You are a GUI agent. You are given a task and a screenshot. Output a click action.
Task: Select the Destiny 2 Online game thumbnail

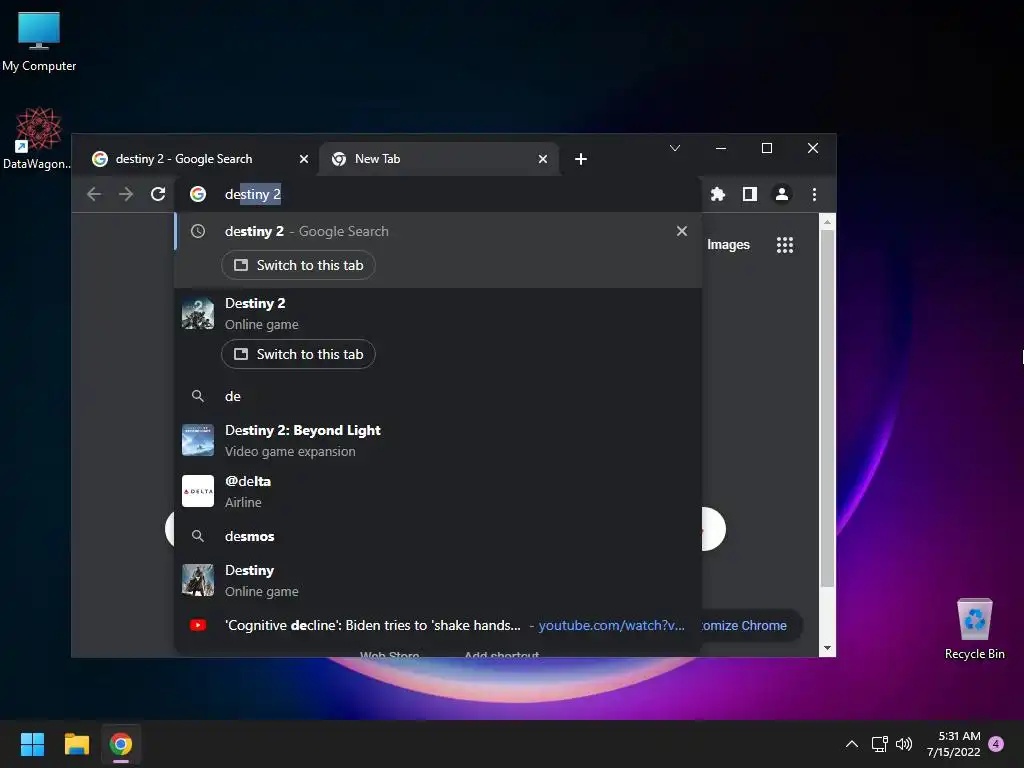click(x=198, y=313)
